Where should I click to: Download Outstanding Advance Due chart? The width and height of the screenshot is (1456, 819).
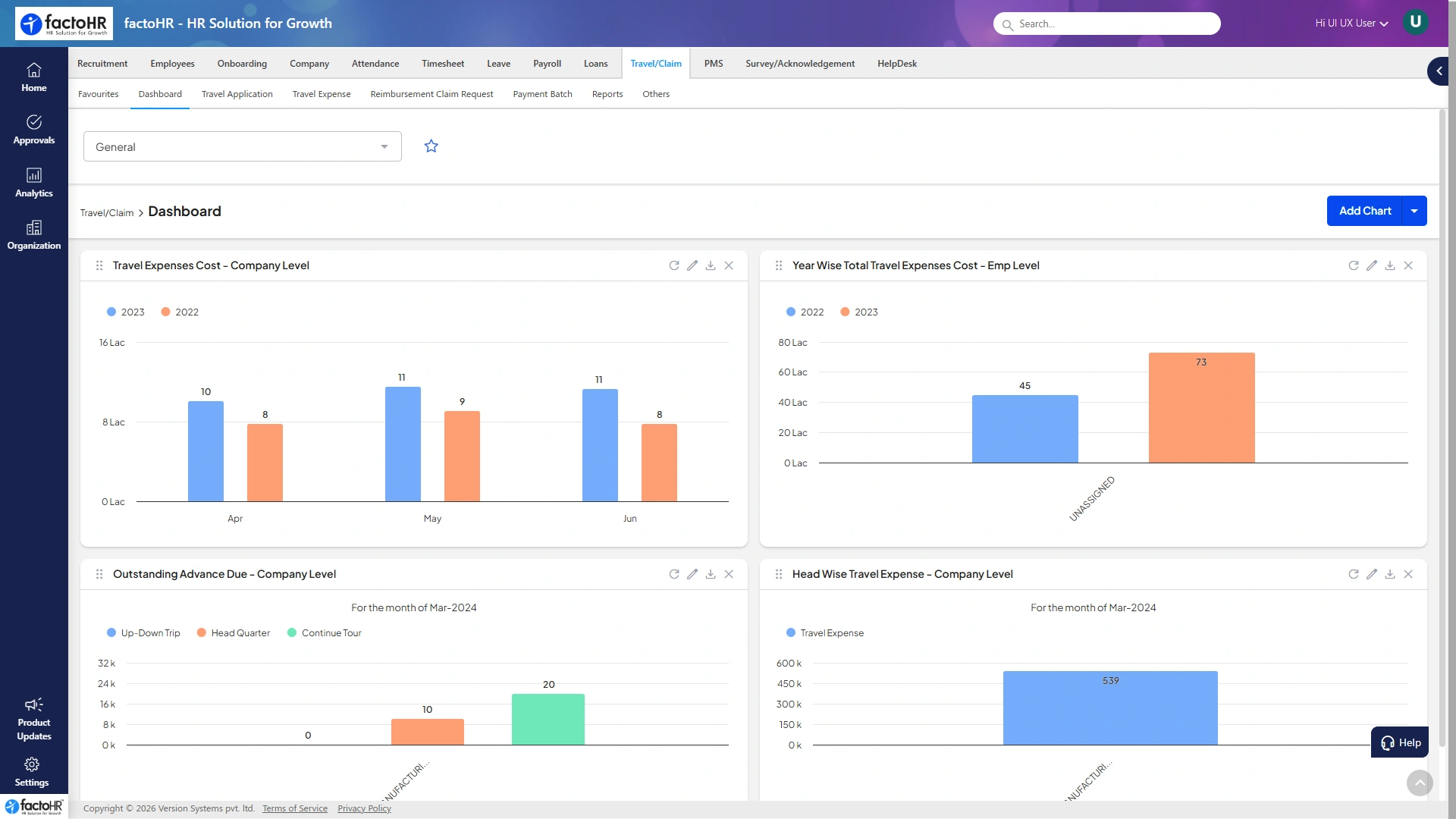711,574
